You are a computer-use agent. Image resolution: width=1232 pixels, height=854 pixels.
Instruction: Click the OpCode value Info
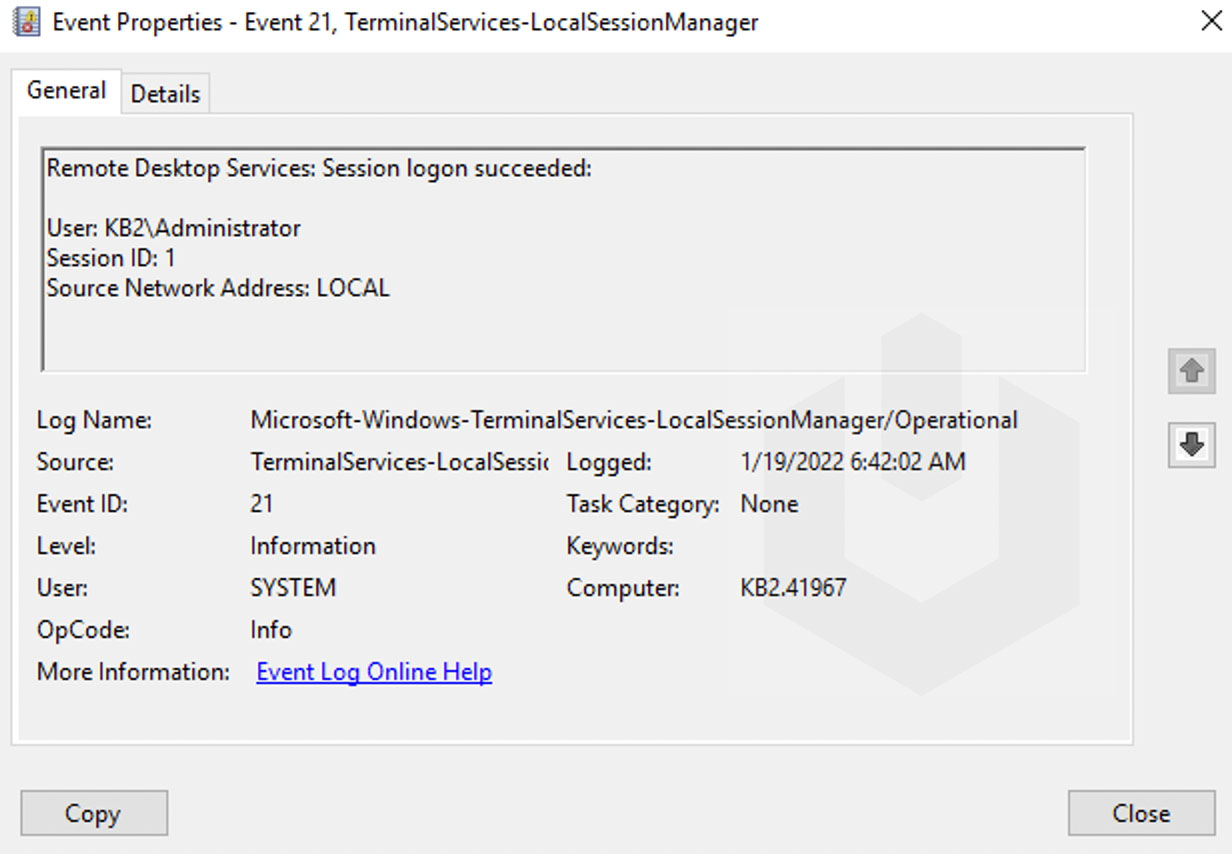tap(271, 630)
